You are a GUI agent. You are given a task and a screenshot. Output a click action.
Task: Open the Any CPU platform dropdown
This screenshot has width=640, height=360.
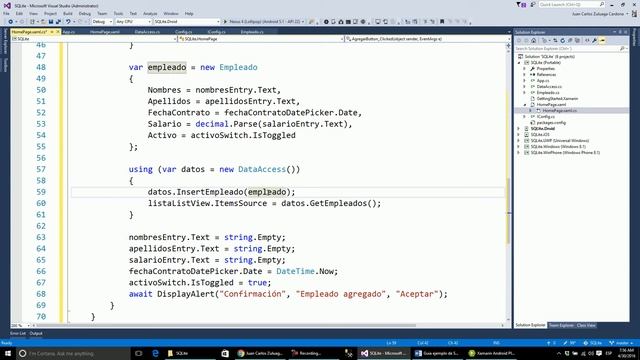[133, 22]
